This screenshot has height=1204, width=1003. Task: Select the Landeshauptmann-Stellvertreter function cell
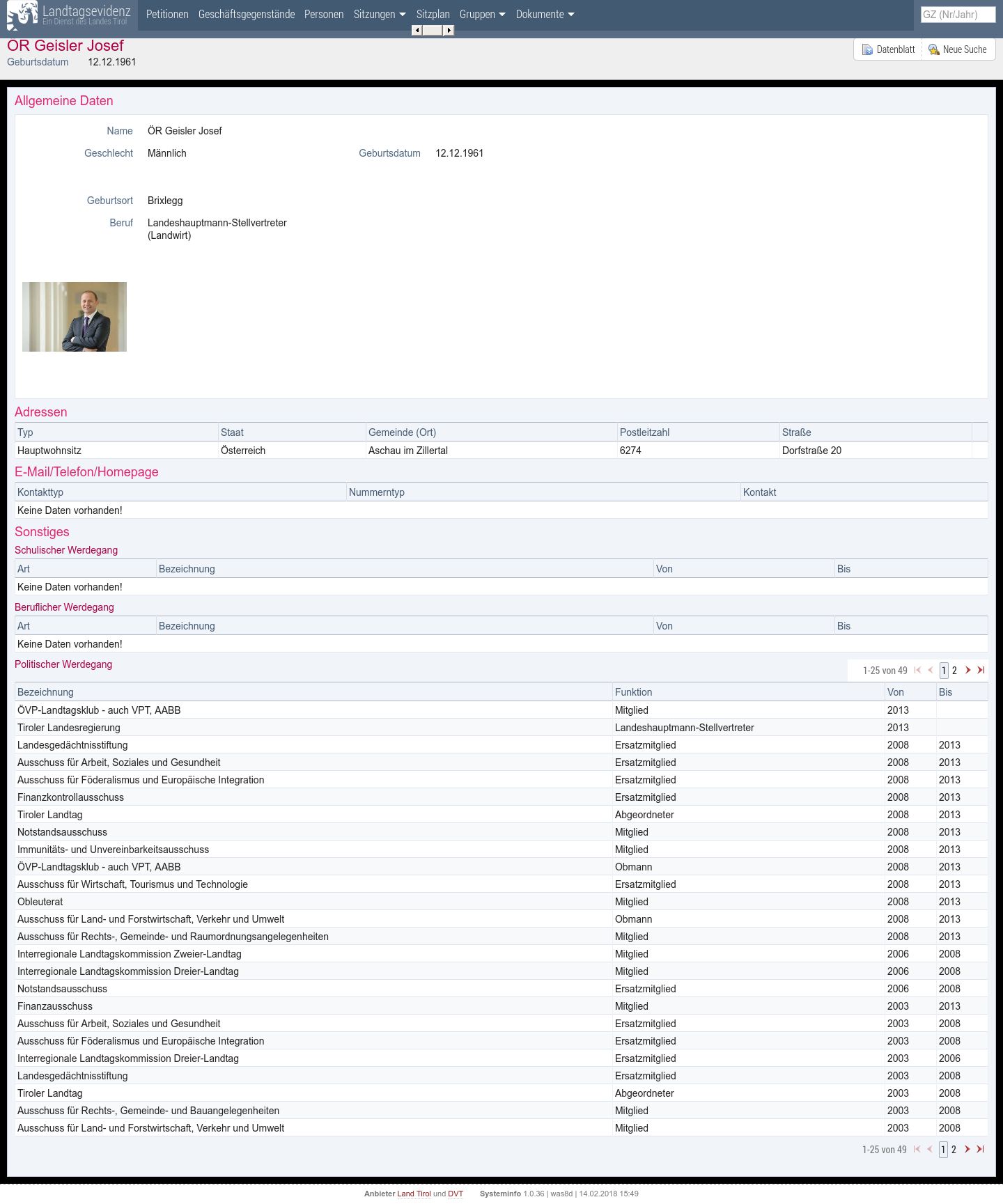point(748,728)
